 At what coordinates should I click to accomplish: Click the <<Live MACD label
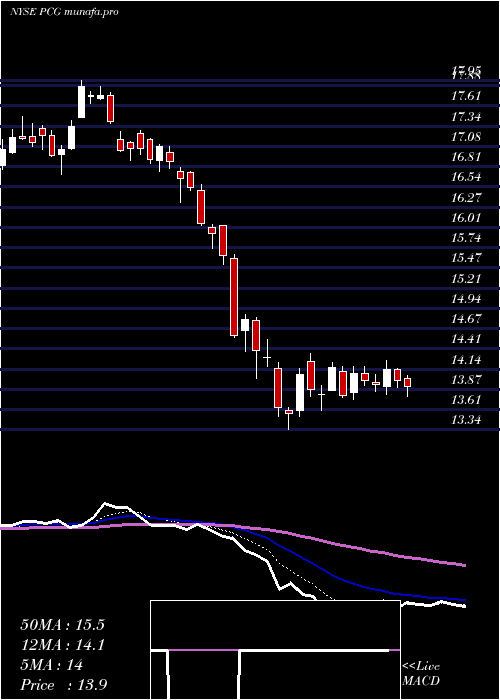pos(421,674)
